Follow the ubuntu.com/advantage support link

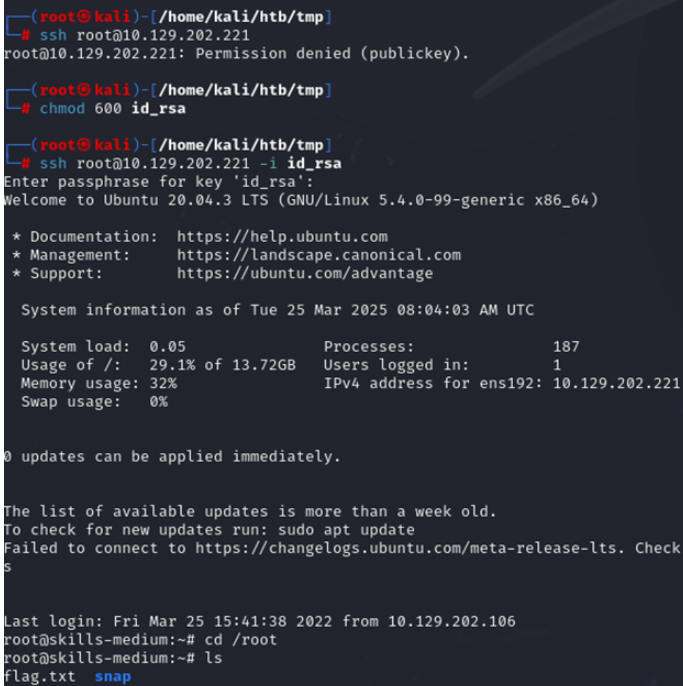pos(305,273)
